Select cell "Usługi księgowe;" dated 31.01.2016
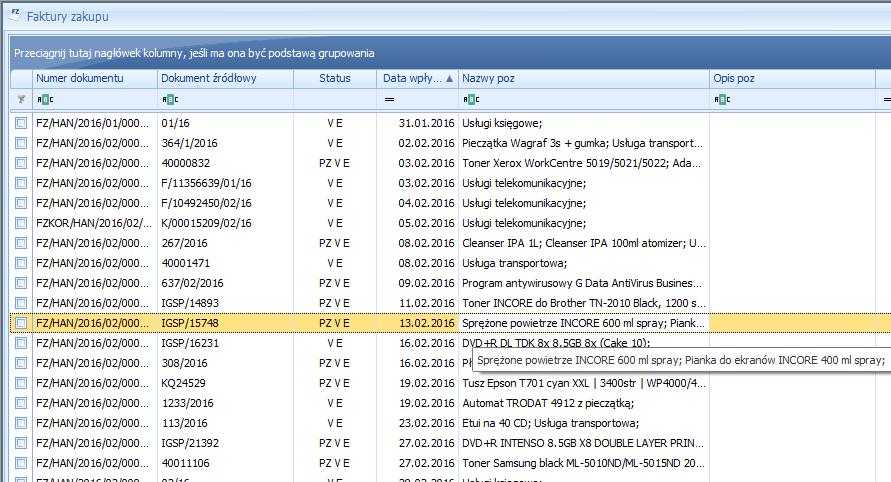Screen dimensions: 891x482 click(x=584, y=123)
